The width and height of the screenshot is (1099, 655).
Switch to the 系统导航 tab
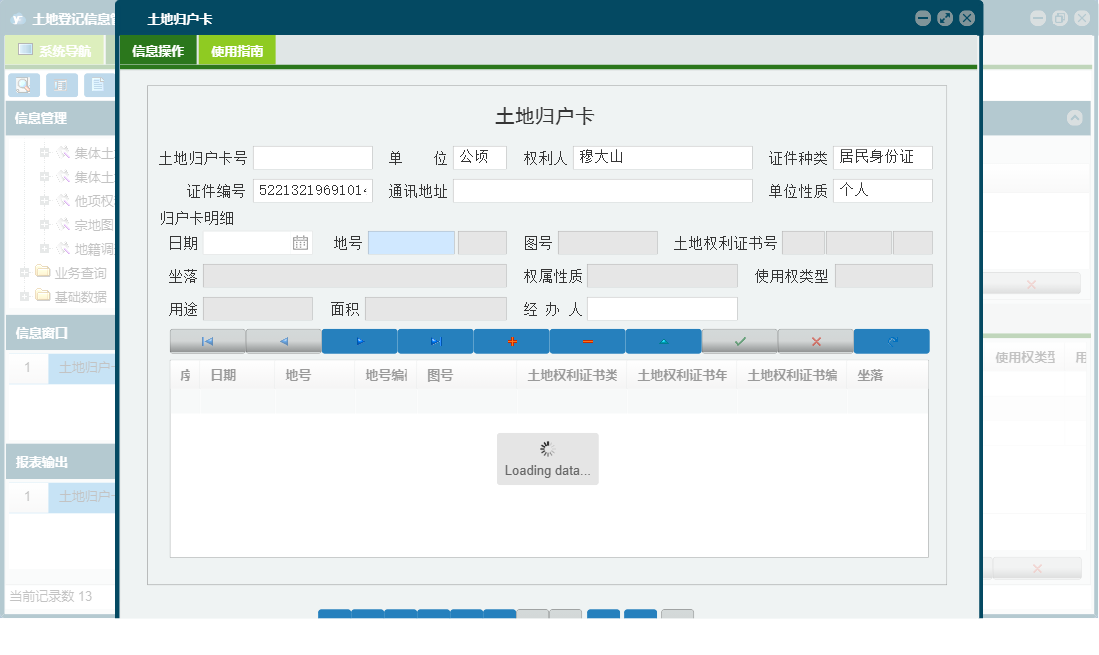tap(55, 50)
